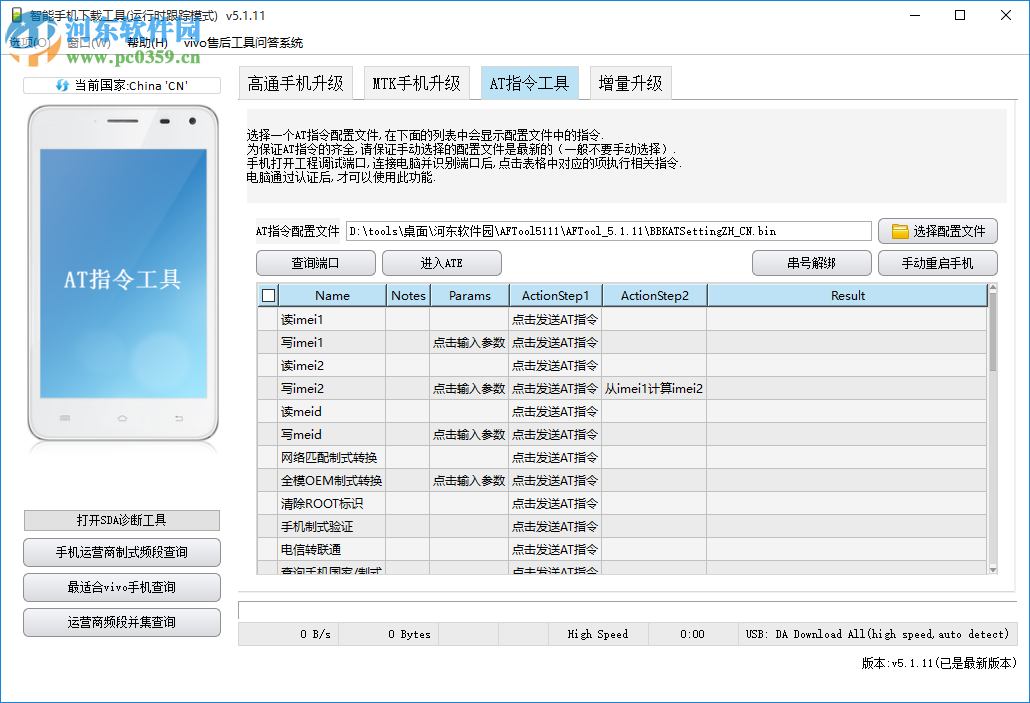Click the app icon in the title bar

(16, 15)
